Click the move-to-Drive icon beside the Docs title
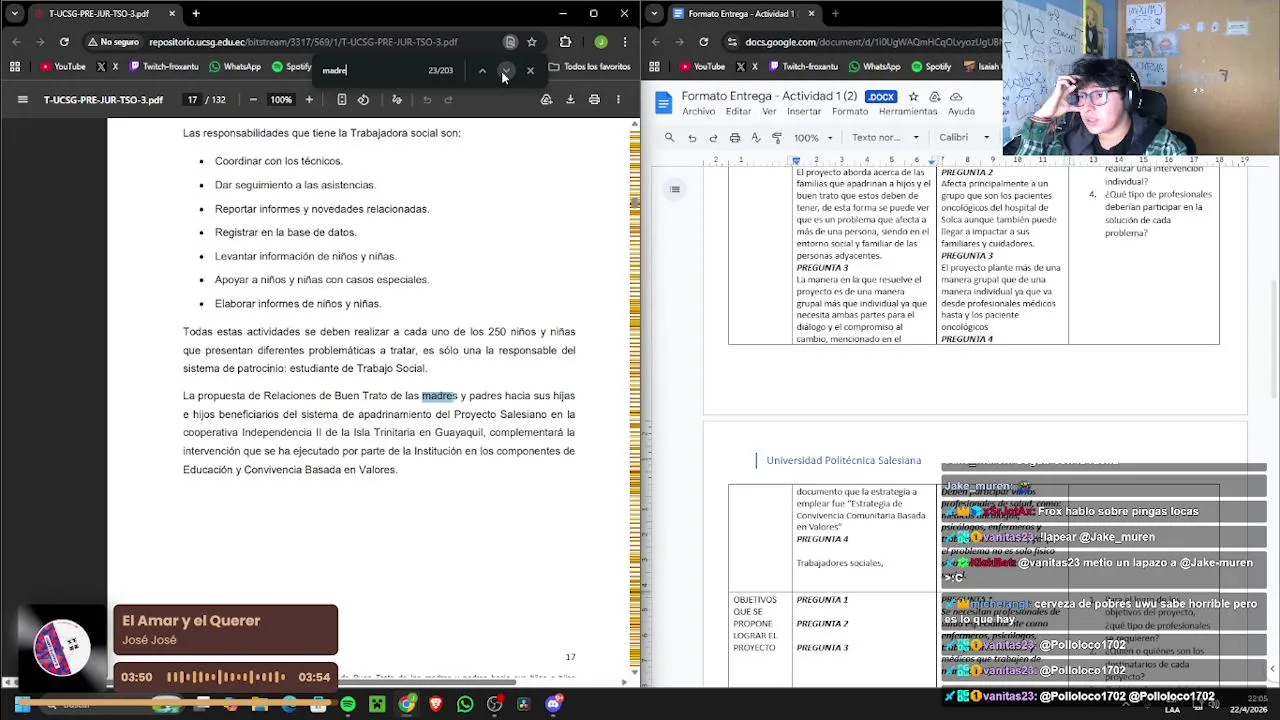The height and width of the screenshot is (720, 1280). click(934, 97)
